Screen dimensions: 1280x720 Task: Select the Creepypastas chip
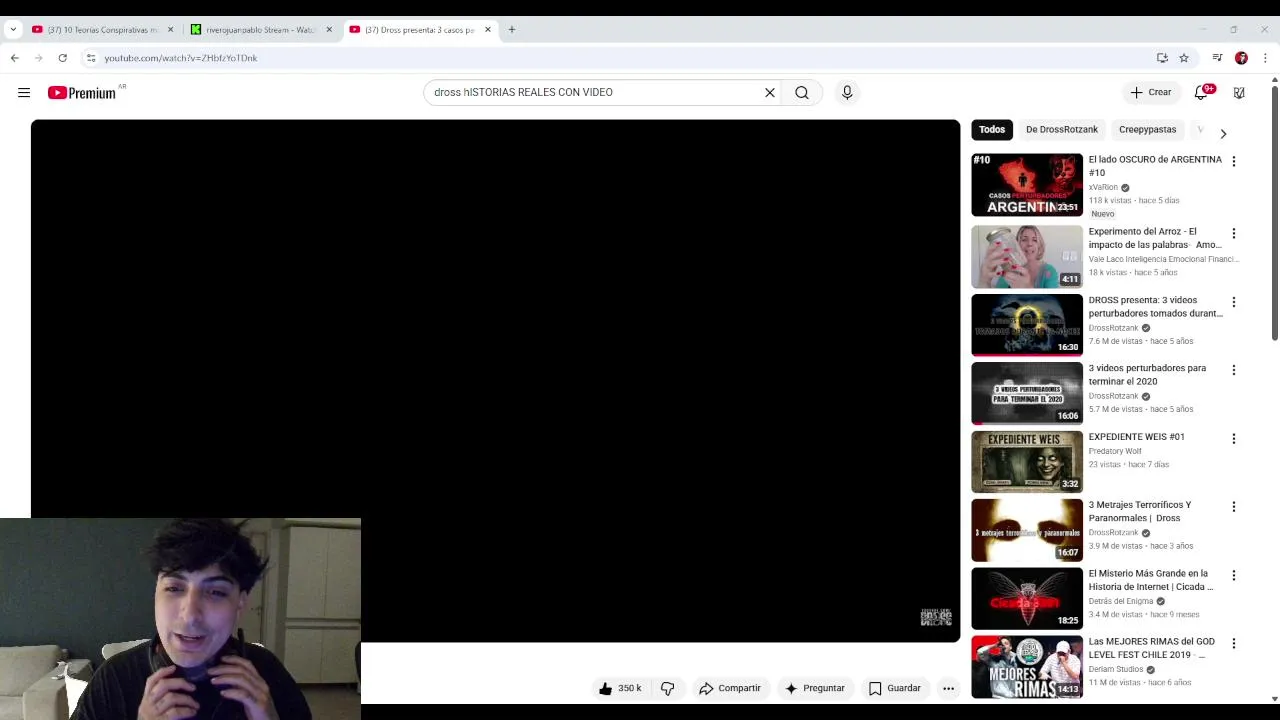point(1147,130)
